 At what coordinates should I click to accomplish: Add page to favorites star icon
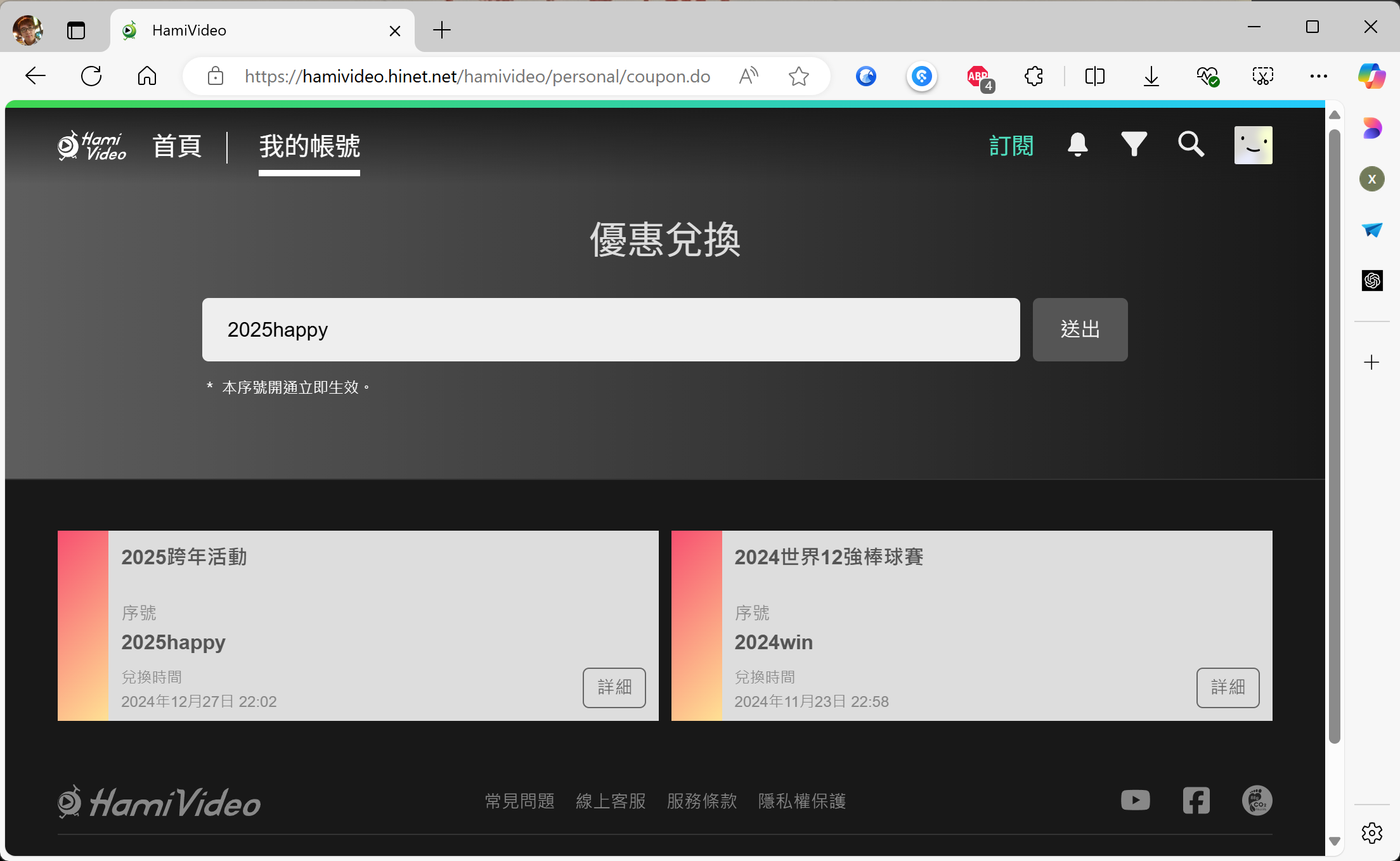pos(798,77)
